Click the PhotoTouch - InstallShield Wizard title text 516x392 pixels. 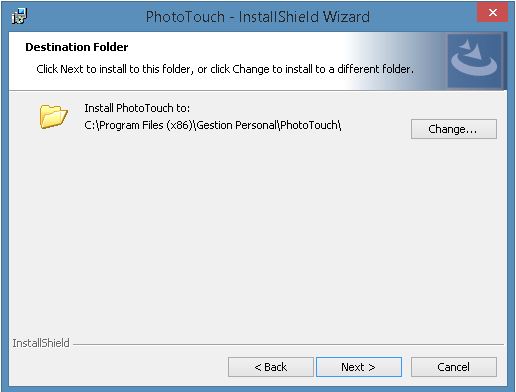point(258,17)
